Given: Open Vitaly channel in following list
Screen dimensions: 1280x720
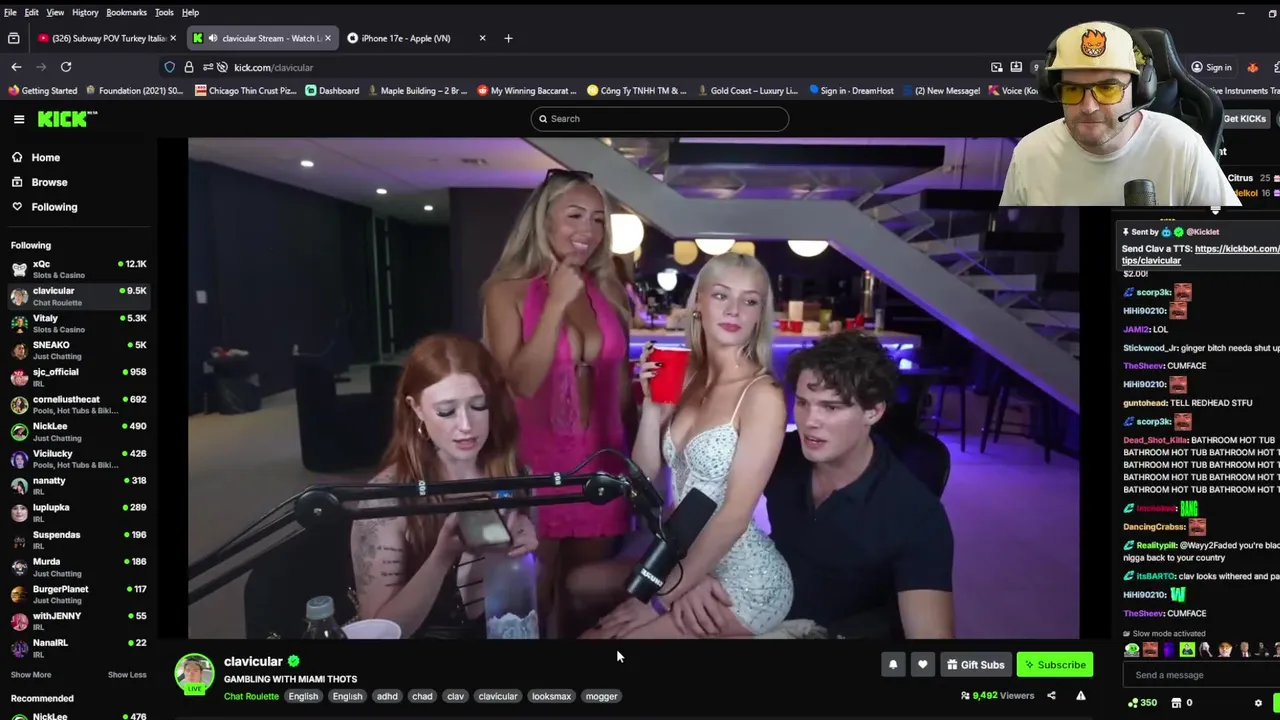Looking at the screenshot, I should click(x=78, y=323).
